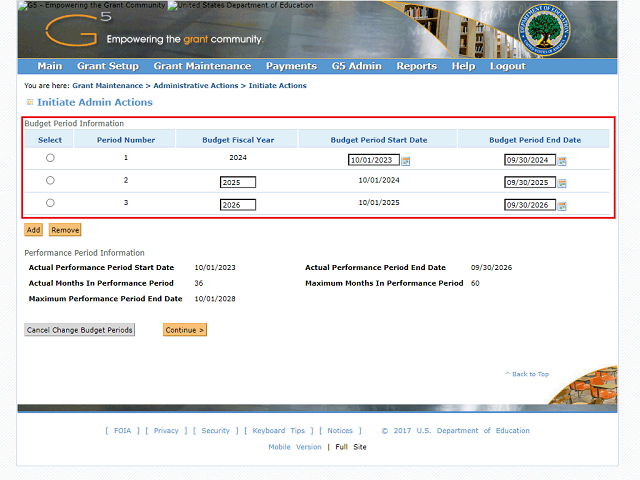The image size is (640, 480).
Task: Click the fiscal year field 2025
Action: pyautogui.click(x=238, y=182)
